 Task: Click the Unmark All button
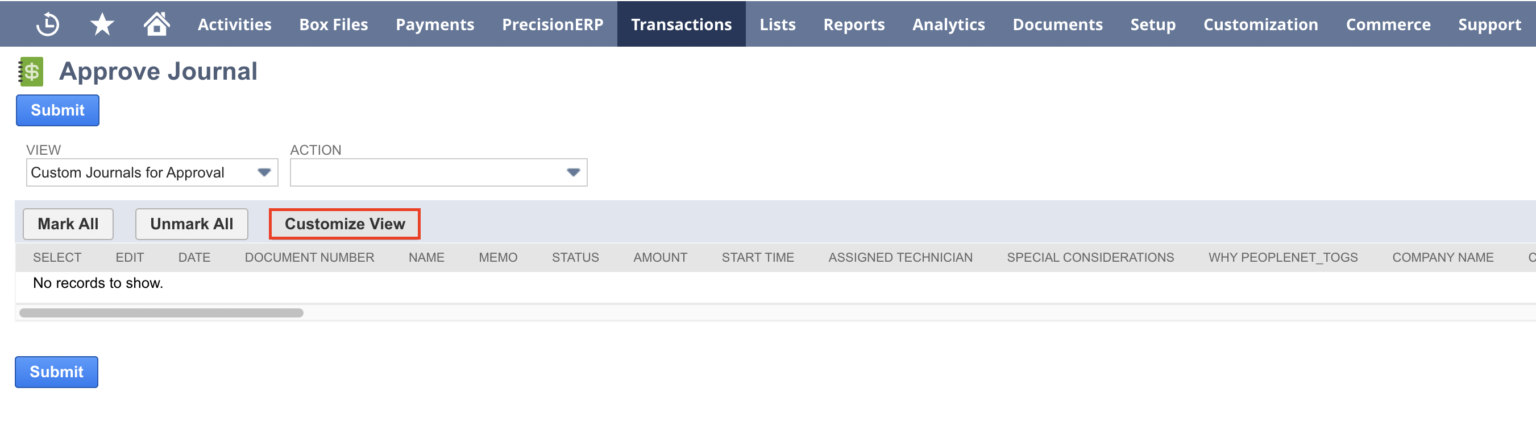[191, 224]
